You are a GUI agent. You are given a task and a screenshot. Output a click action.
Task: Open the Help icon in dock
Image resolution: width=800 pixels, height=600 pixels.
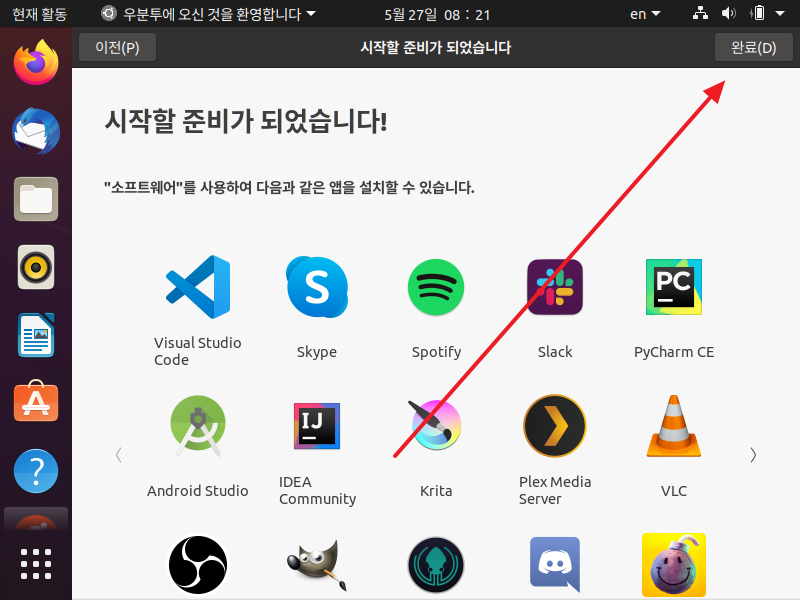[x=36, y=471]
